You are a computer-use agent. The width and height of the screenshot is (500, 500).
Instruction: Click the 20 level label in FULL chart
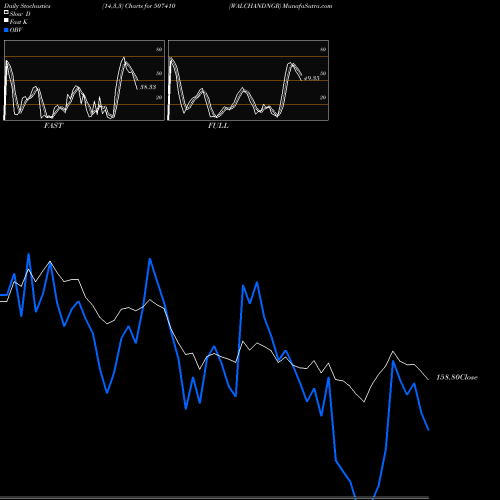coord(323,97)
